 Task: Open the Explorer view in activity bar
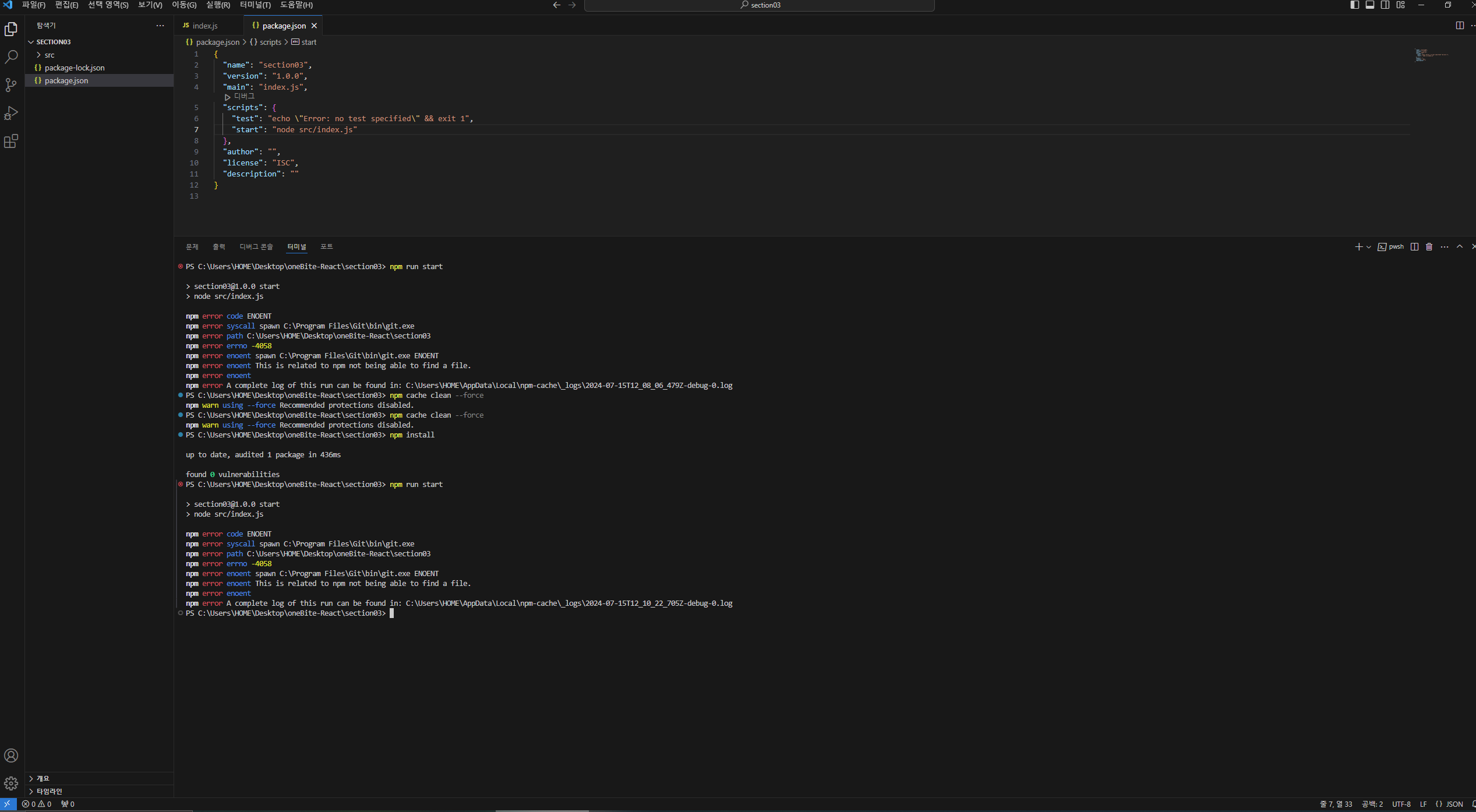[11, 29]
